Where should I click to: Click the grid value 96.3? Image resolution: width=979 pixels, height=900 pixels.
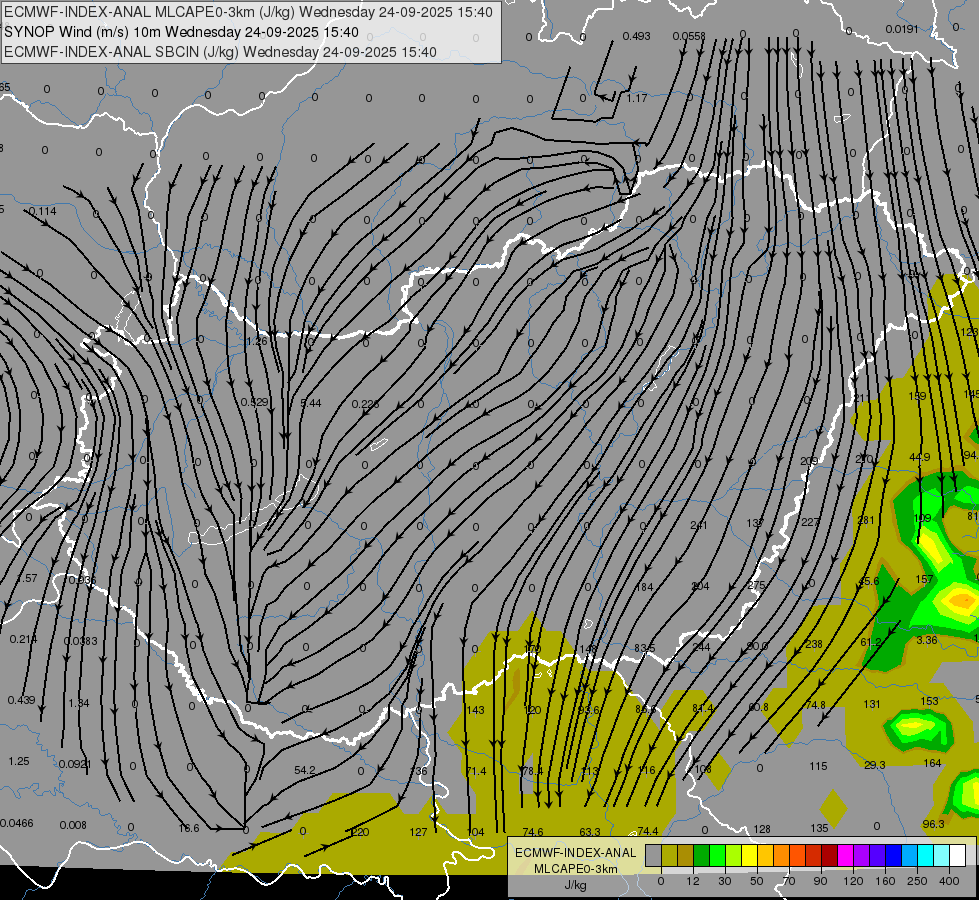tap(933, 824)
